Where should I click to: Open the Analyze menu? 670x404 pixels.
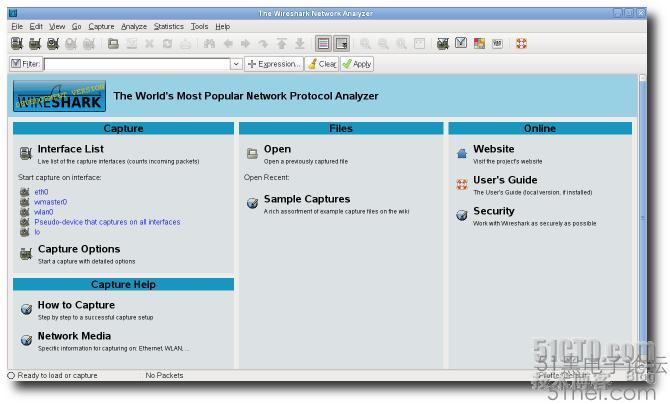(x=134, y=27)
